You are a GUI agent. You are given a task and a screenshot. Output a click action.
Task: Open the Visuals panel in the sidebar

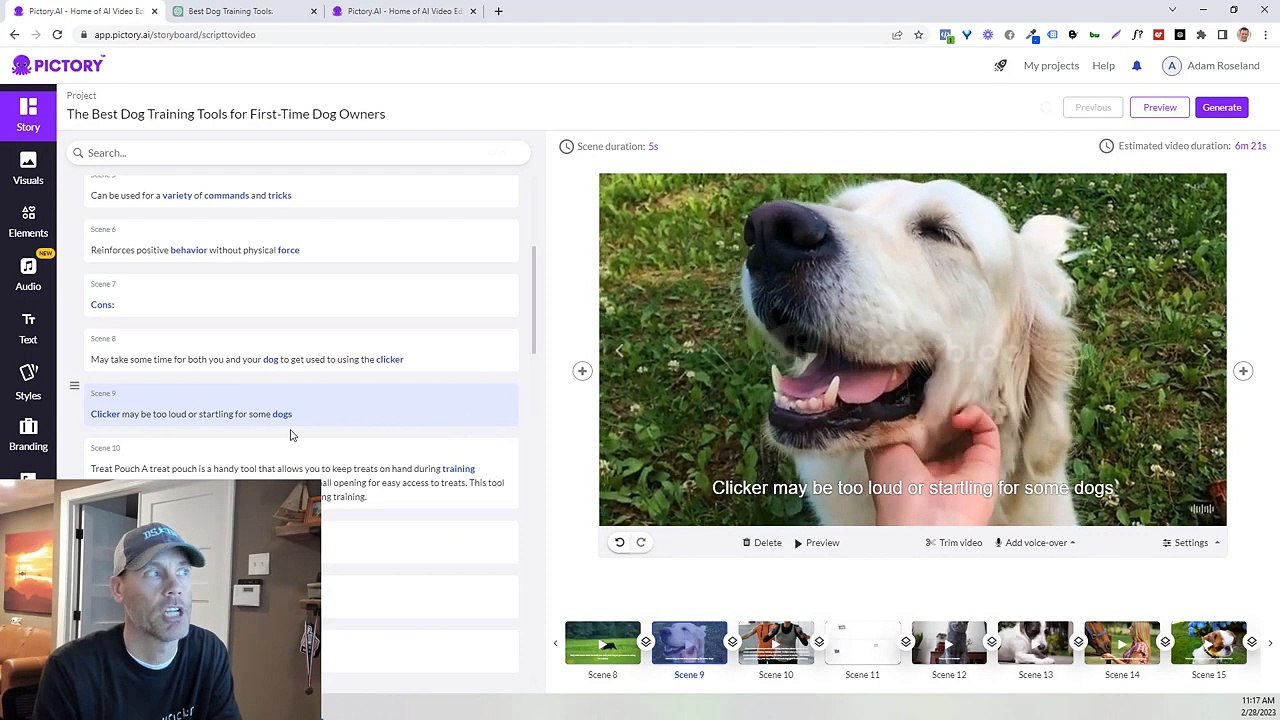coord(28,168)
